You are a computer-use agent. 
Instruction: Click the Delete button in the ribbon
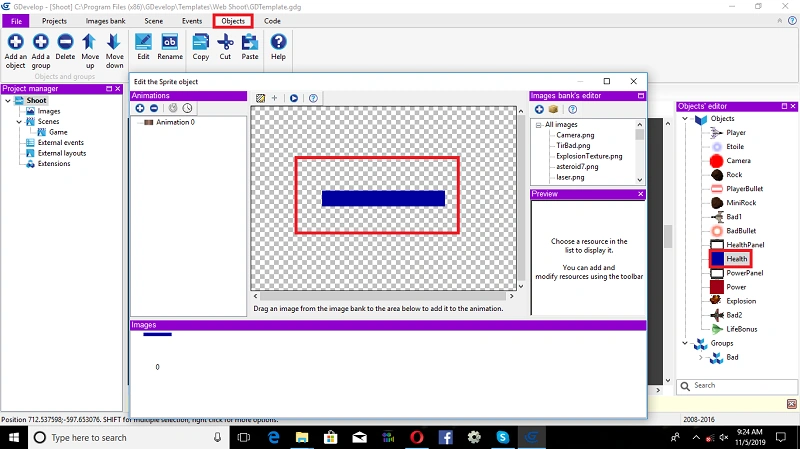click(x=65, y=47)
